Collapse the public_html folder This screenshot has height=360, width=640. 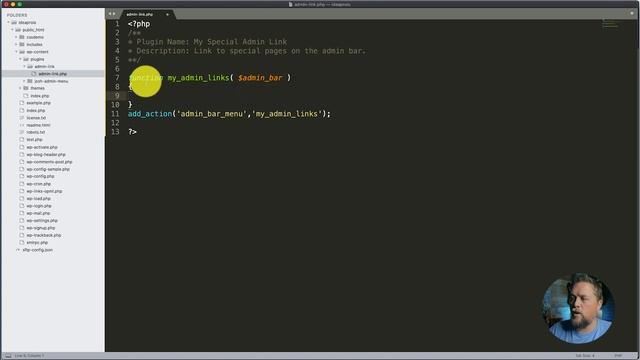[13, 30]
